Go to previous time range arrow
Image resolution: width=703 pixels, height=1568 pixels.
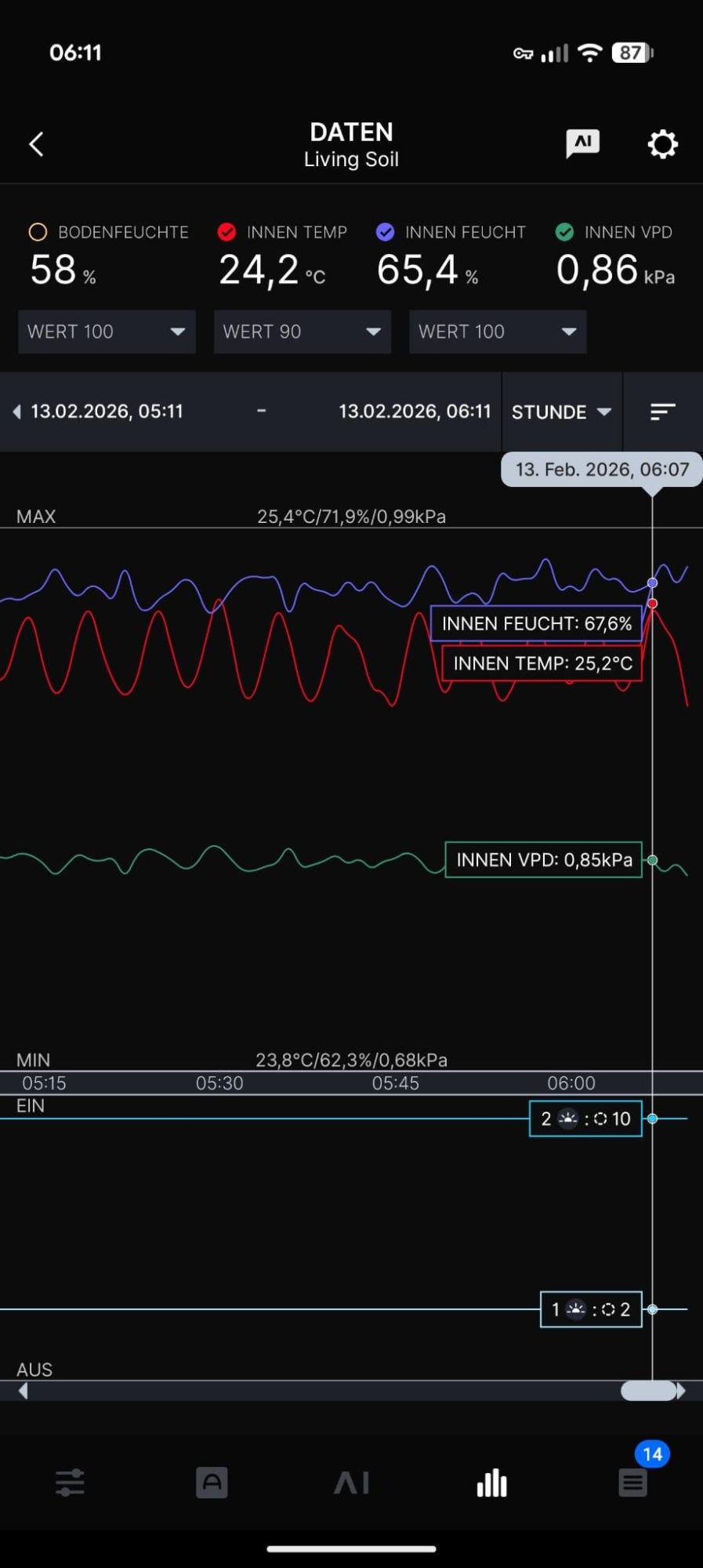[x=16, y=412]
